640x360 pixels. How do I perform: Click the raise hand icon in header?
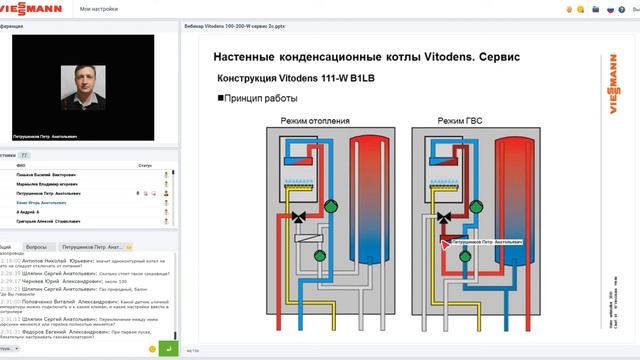click(569, 9)
